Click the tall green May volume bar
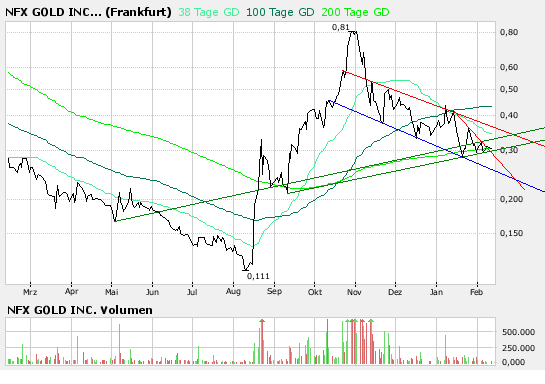This screenshot has width=545, height=384. coord(120,344)
